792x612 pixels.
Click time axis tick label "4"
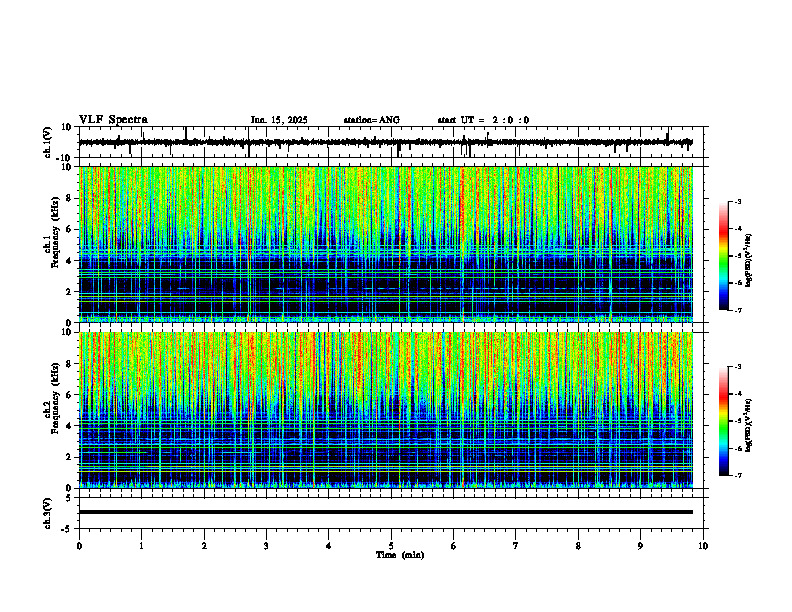pyautogui.click(x=329, y=546)
